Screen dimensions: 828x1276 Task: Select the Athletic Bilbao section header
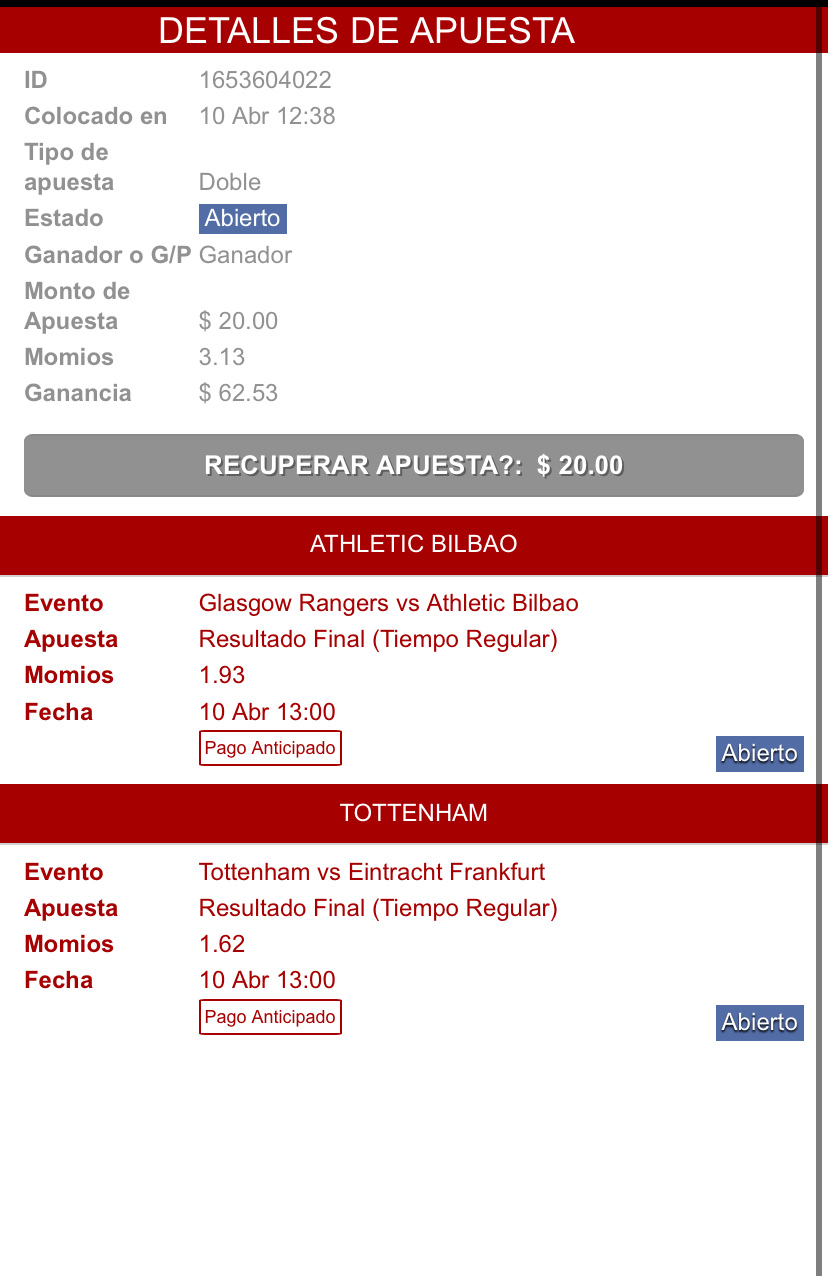pos(413,544)
